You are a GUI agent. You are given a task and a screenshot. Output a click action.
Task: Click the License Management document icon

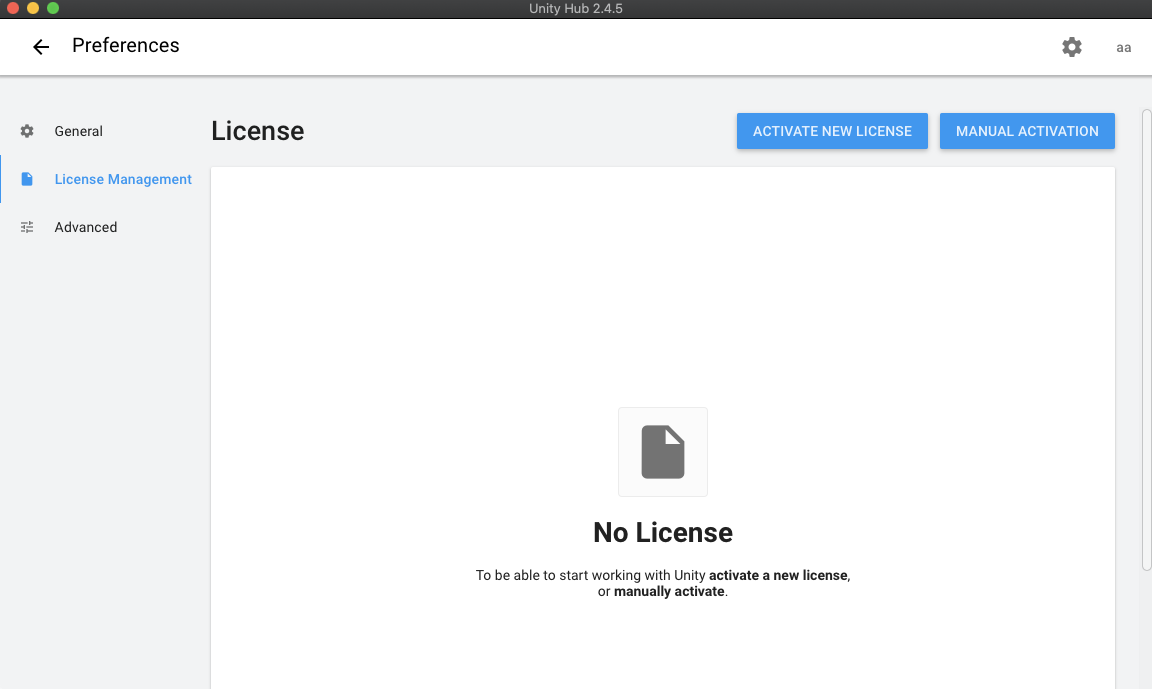[x=27, y=179]
